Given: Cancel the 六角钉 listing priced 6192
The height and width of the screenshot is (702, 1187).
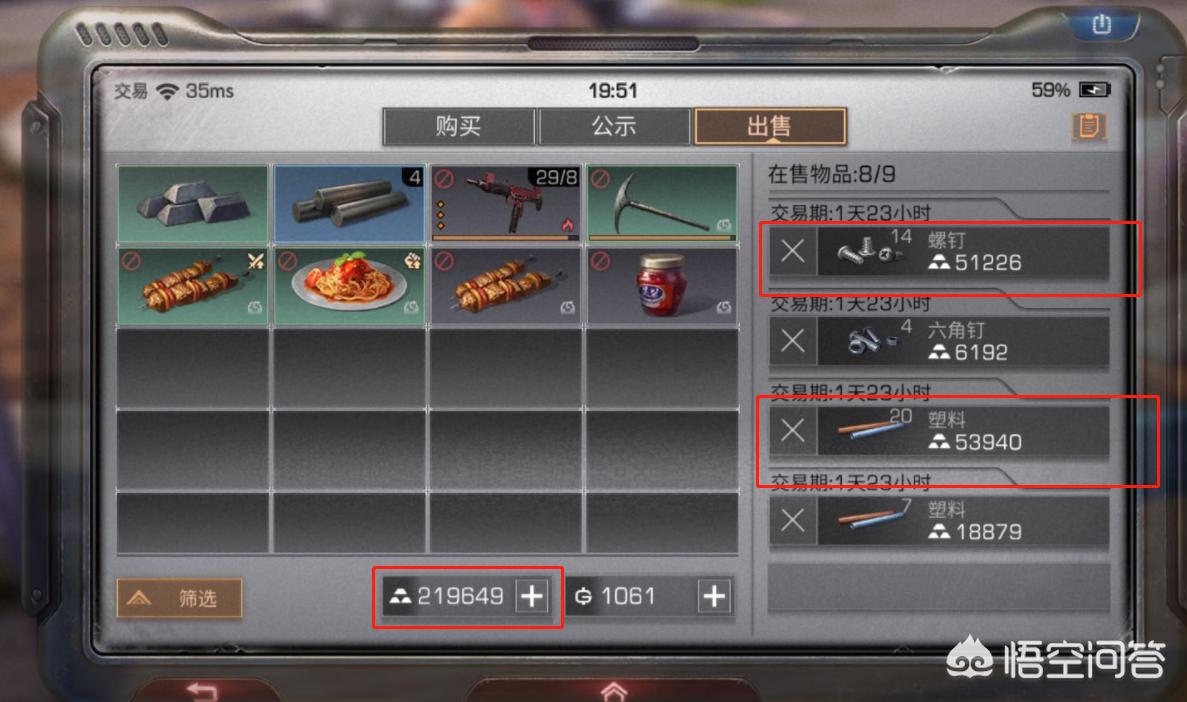Looking at the screenshot, I should pyautogui.click(x=793, y=341).
